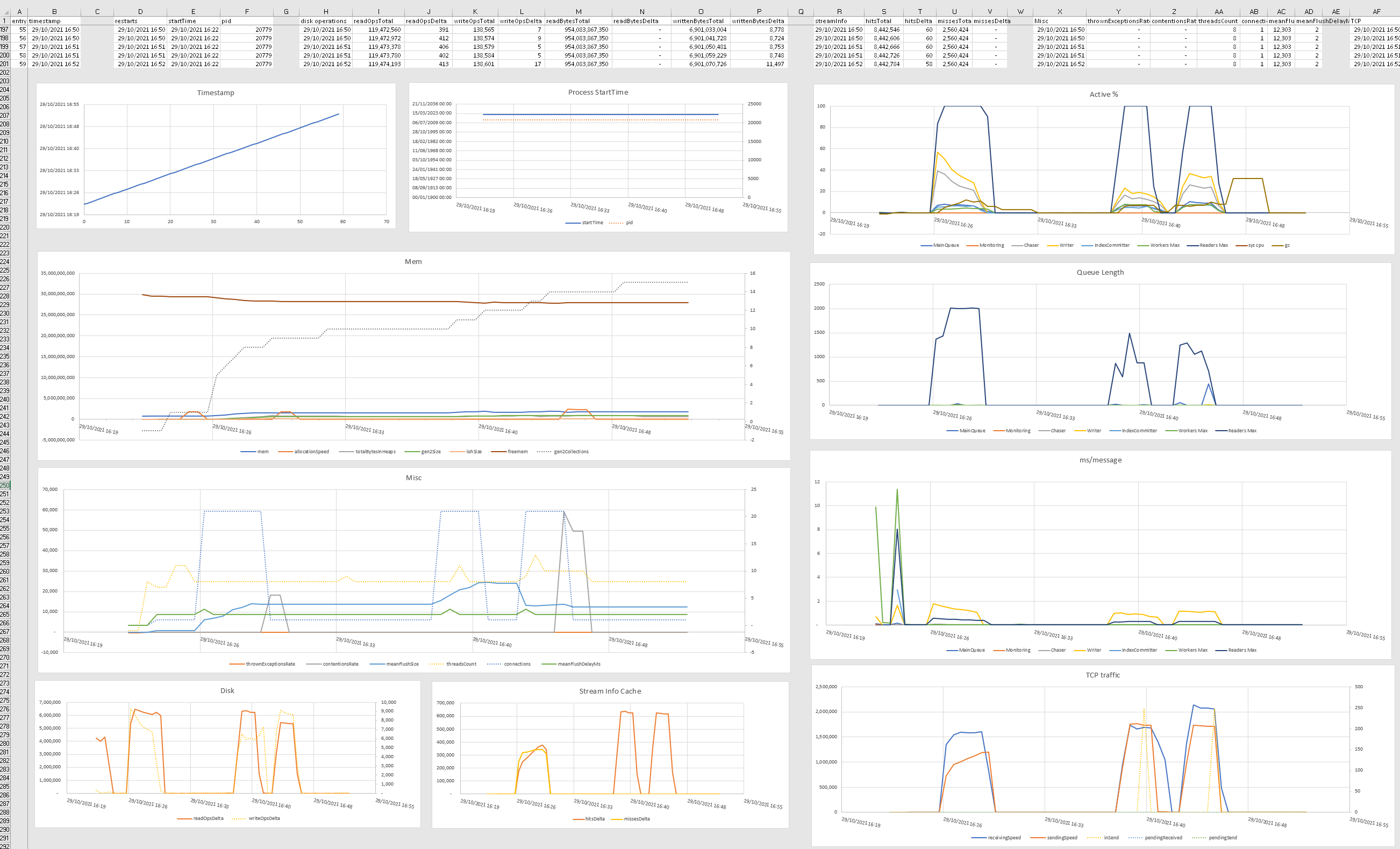Click the 'streamInfo' header cell

(x=839, y=21)
